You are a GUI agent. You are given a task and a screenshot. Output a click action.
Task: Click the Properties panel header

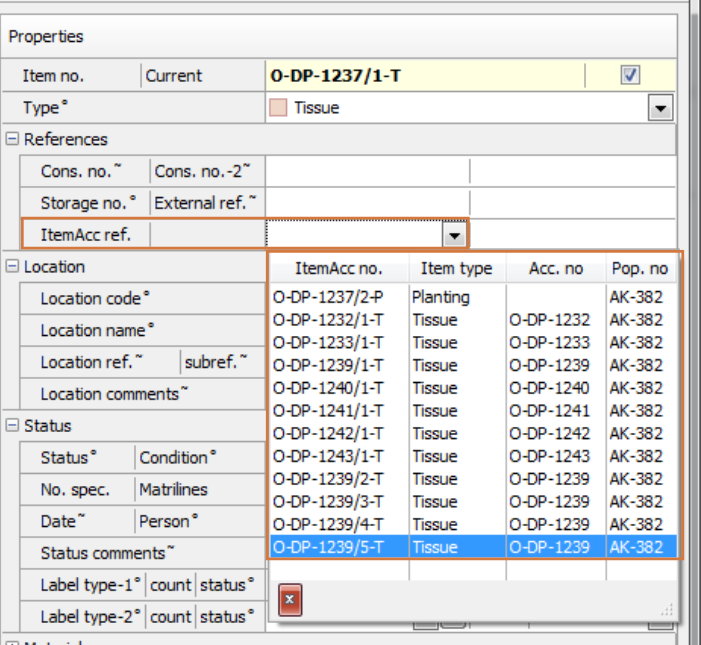[338, 37]
